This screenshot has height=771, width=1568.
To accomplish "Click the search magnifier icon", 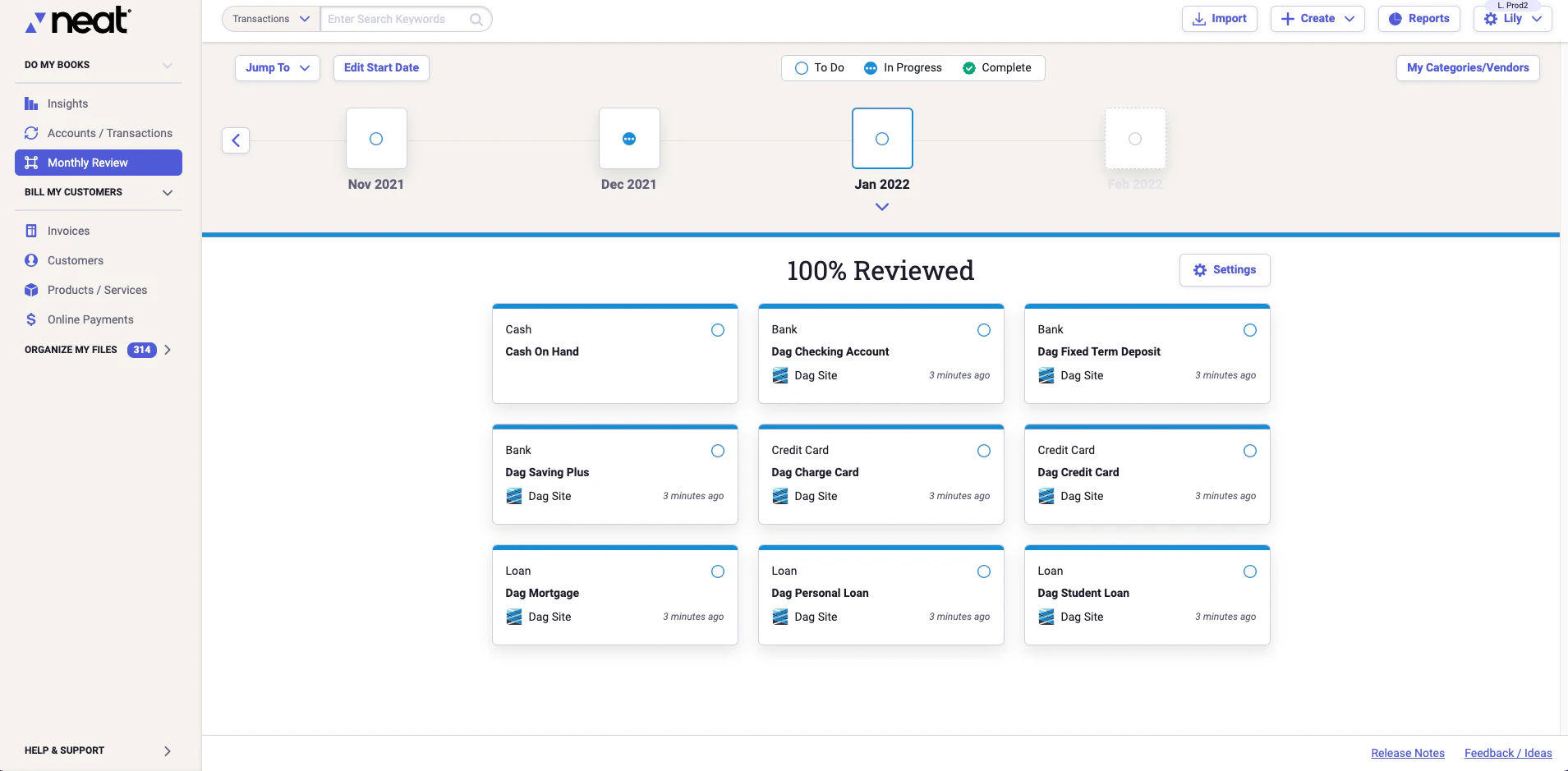I will (477, 18).
